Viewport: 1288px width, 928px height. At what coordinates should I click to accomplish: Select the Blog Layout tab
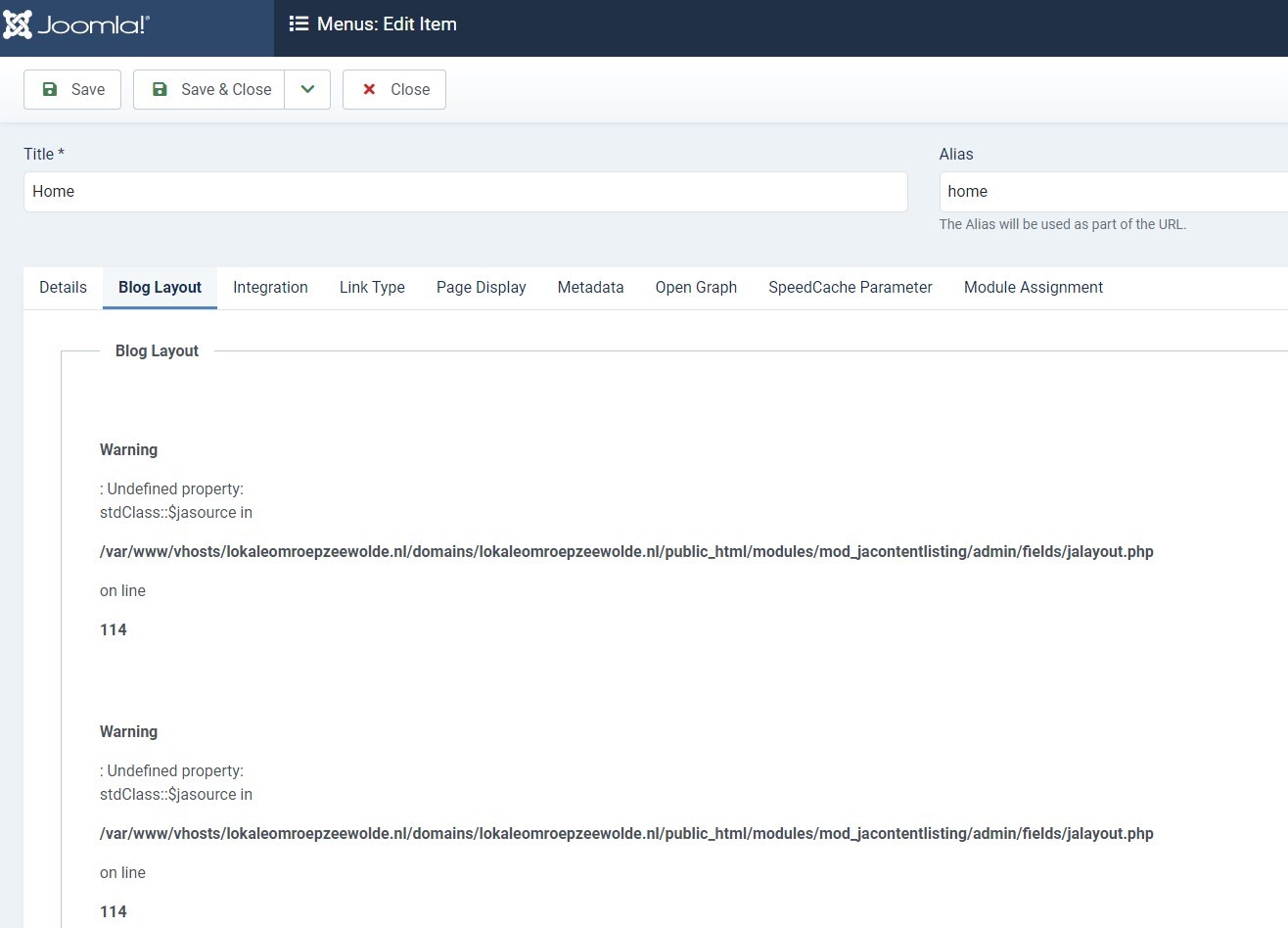160,287
